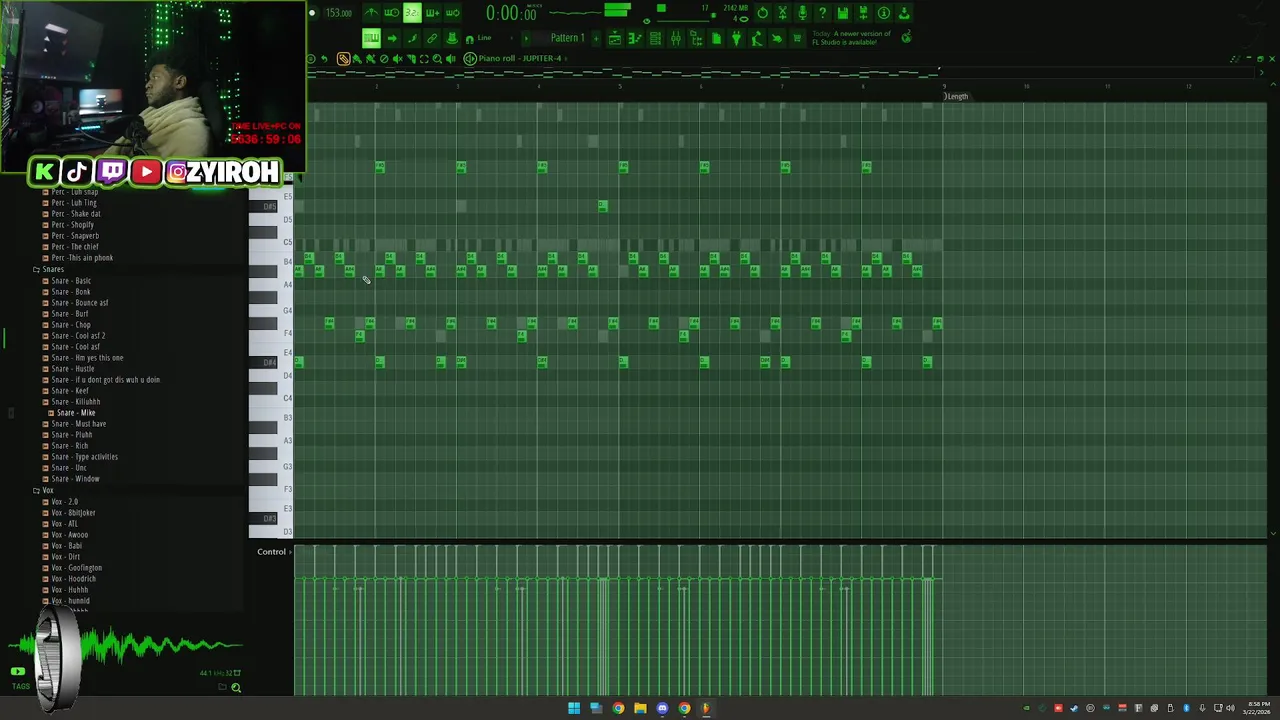The width and height of the screenshot is (1280, 720).
Task: Open Discord from taskbar
Action: click(662, 708)
